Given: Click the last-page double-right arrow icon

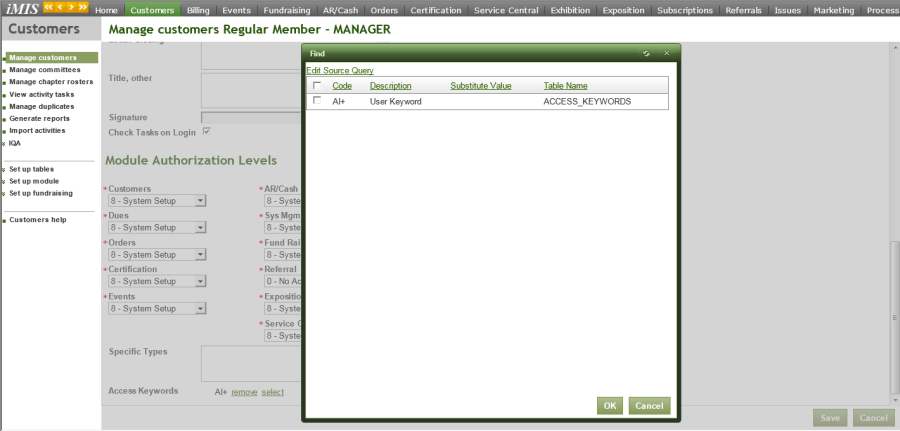Looking at the screenshot, I should [x=81, y=9].
